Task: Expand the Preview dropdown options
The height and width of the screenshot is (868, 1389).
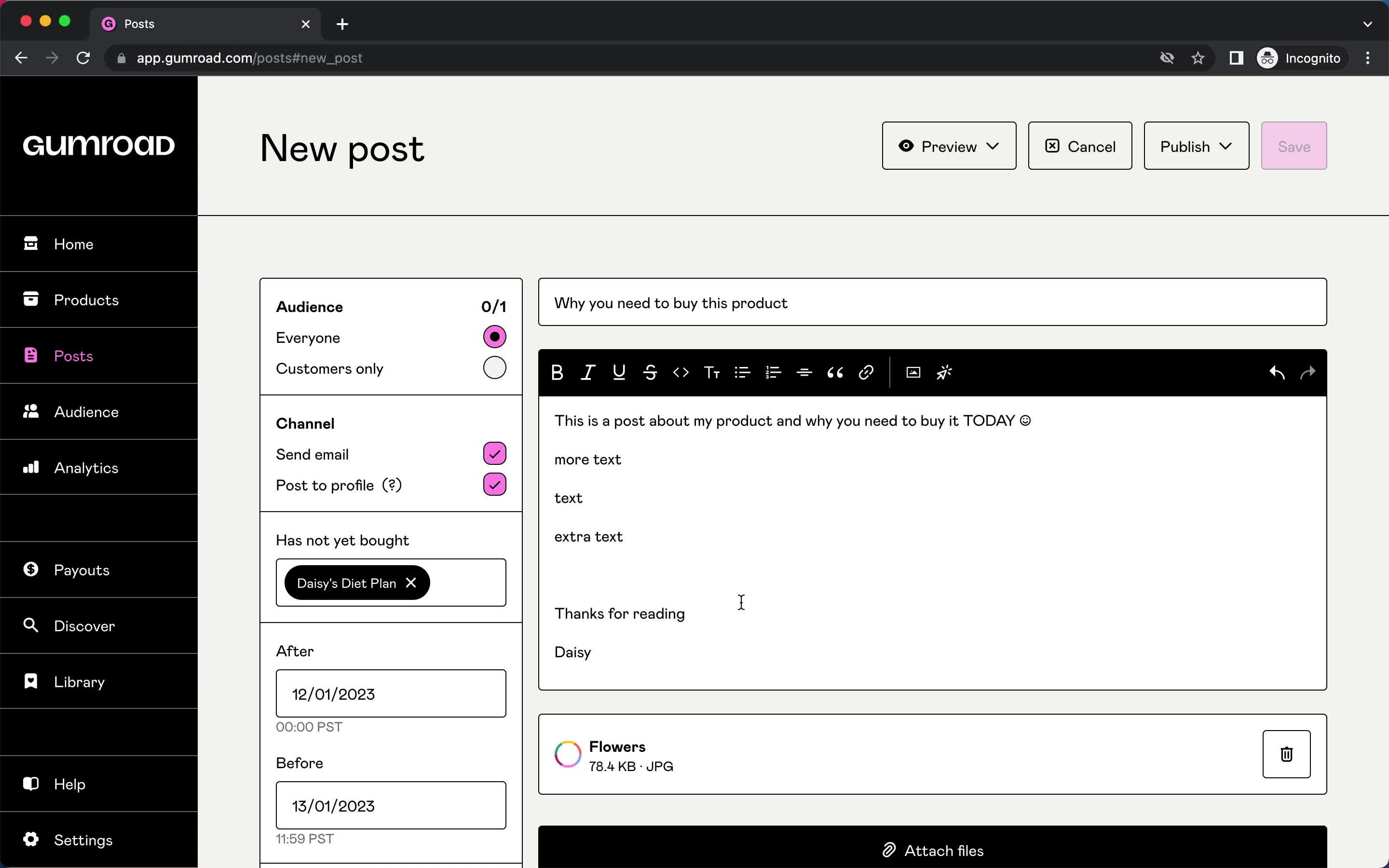Action: pos(993,146)
